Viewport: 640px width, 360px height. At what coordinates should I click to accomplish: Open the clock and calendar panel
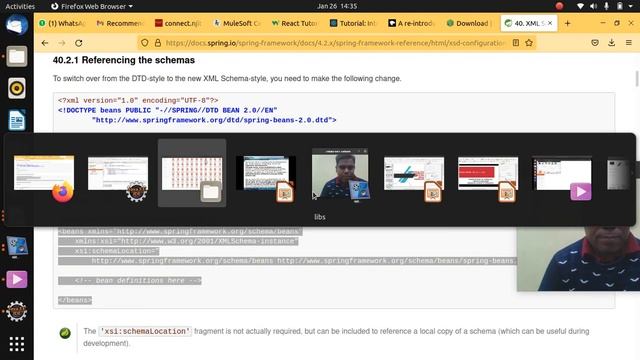tap(337, 6)
